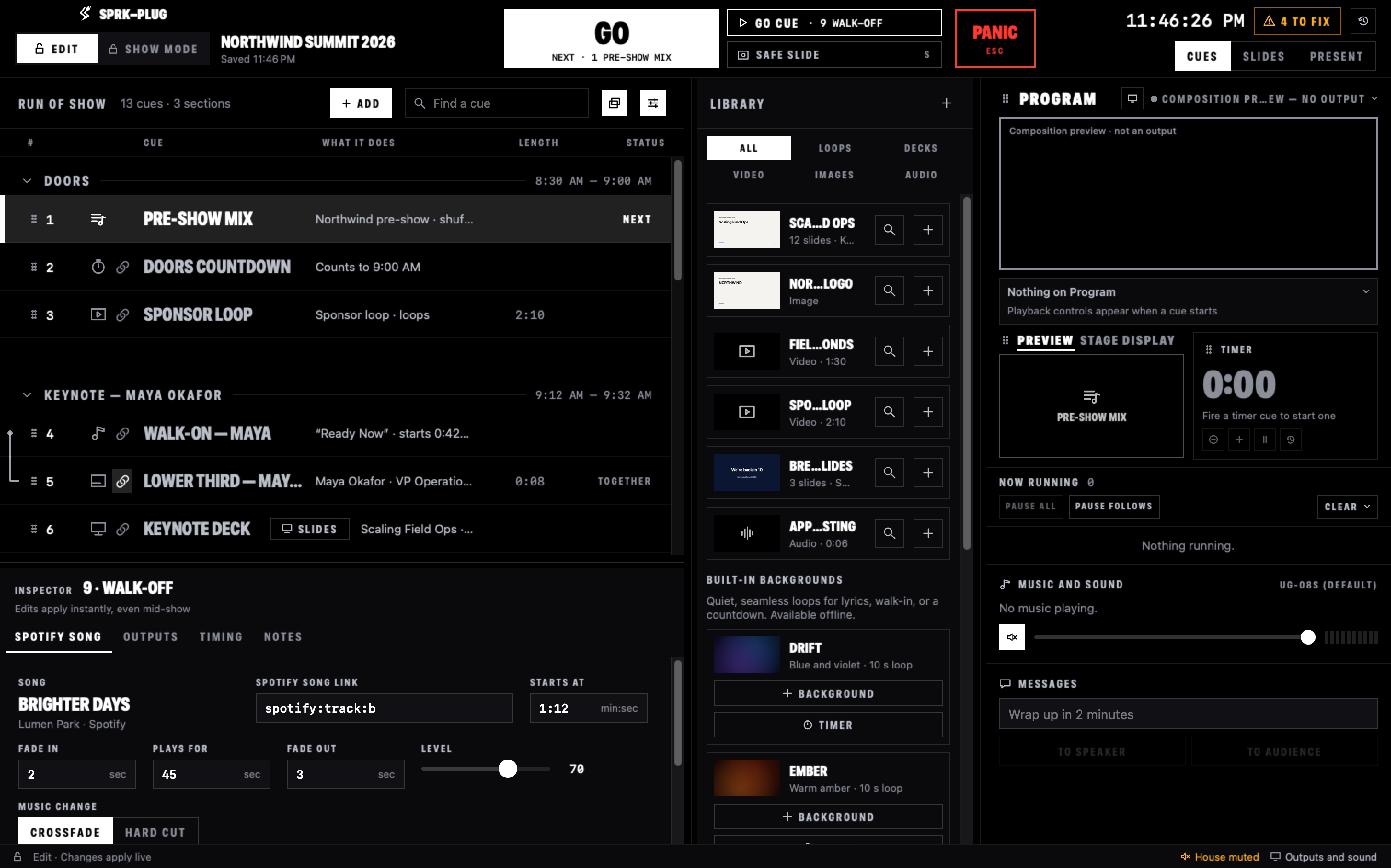Viewport: 1391px width, 868px height.
Task: Hit the PANIC button
Action: pos(994,39)
